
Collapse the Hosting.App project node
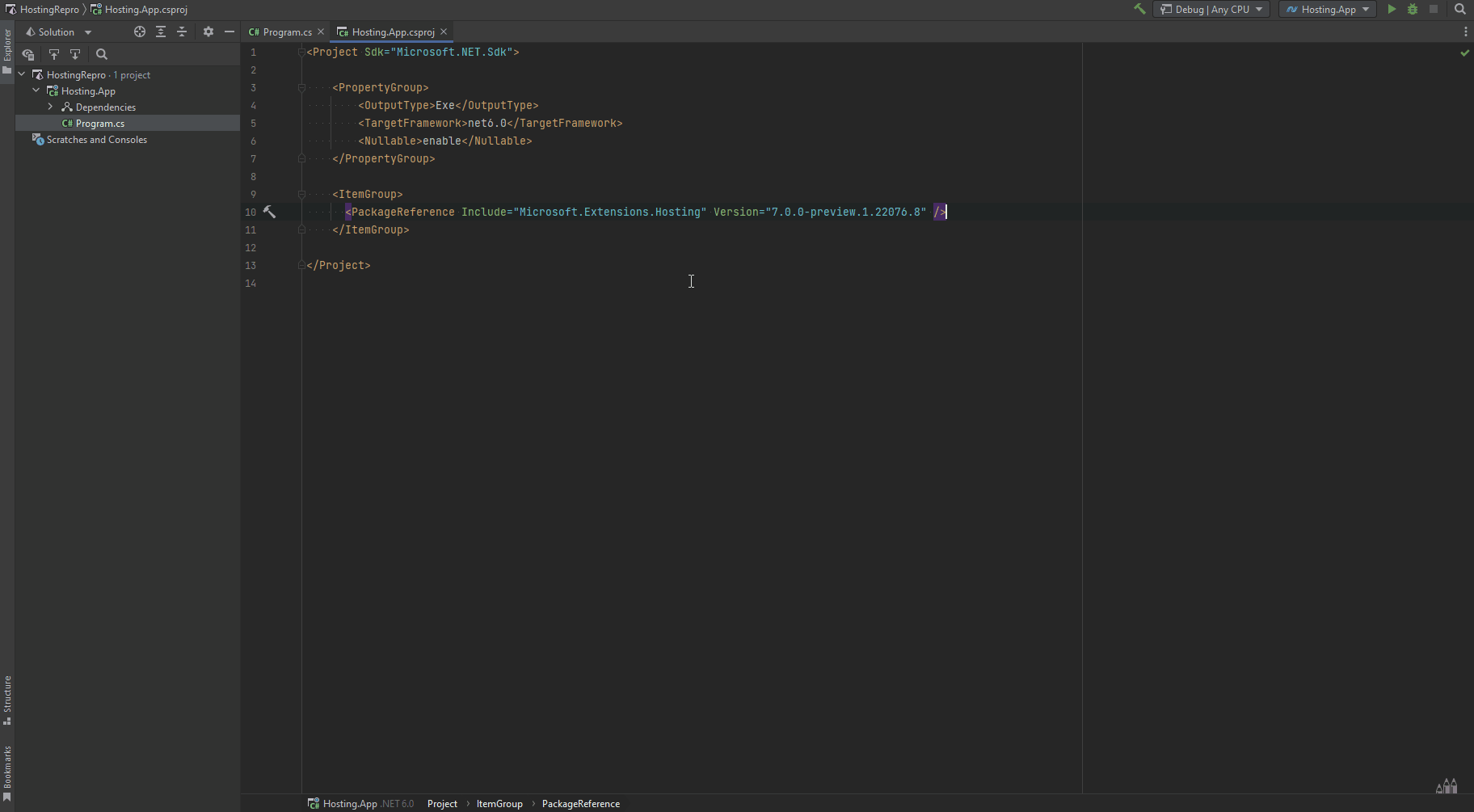click(x=36, y=90)
